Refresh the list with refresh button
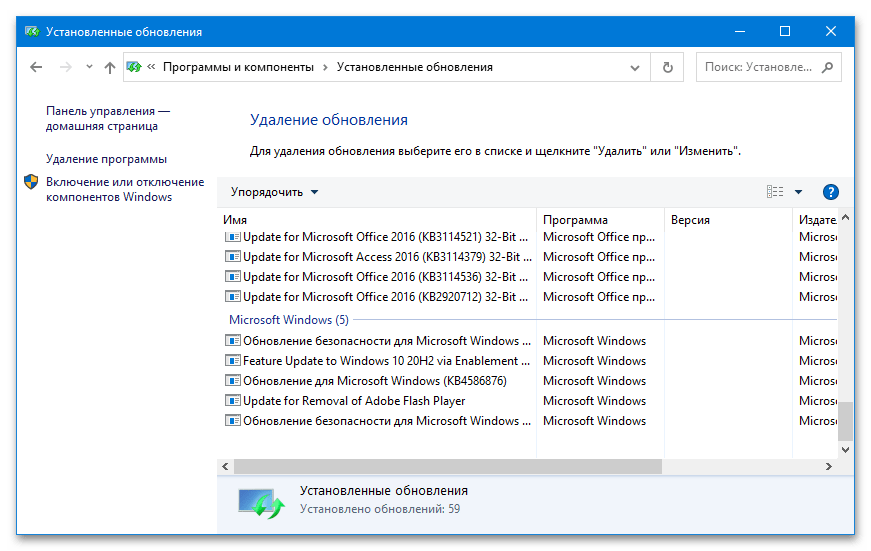The height and width of the screenshot is (551, 871). pos(668,67)
